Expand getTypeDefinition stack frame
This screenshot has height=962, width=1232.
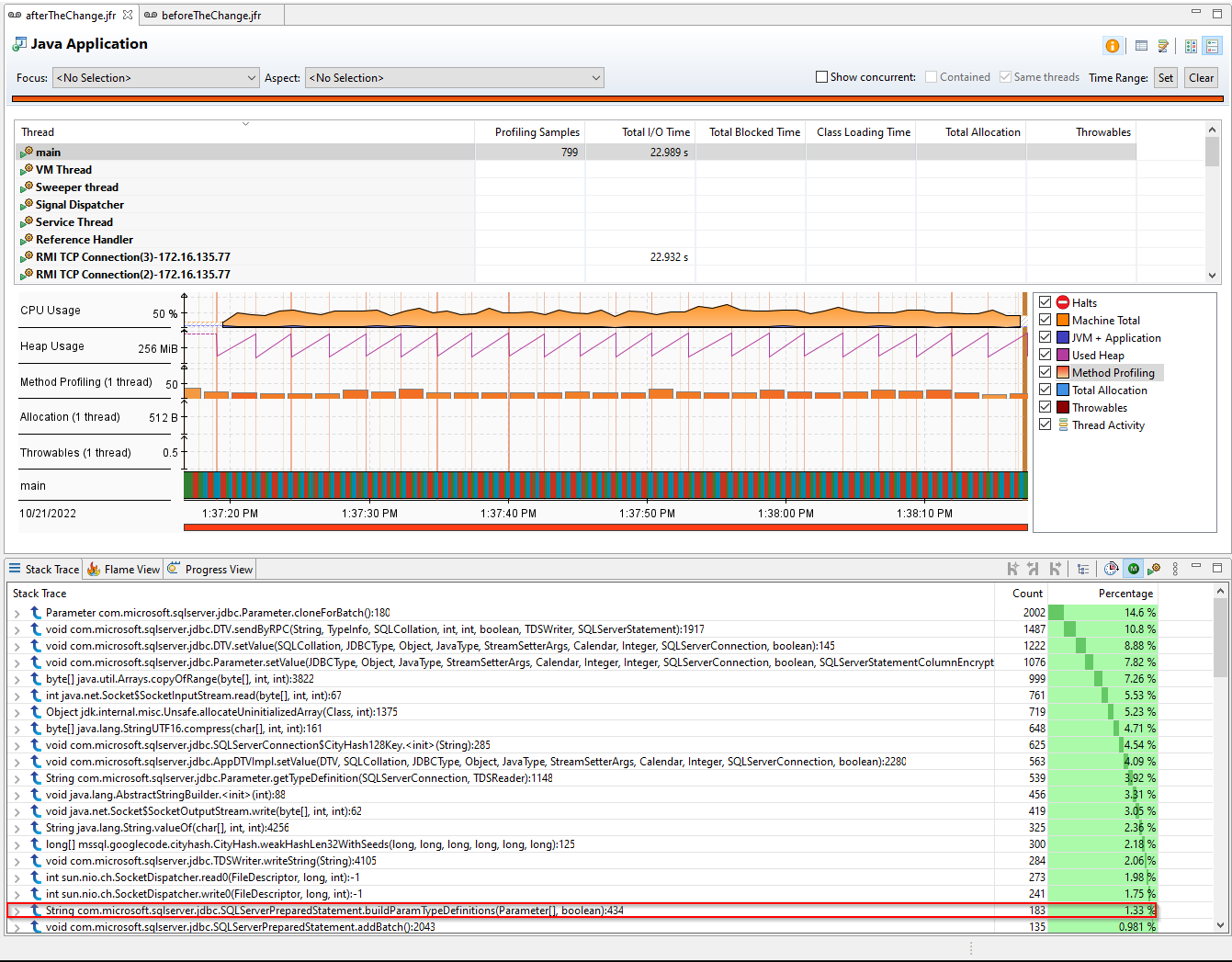pos(17,778)
